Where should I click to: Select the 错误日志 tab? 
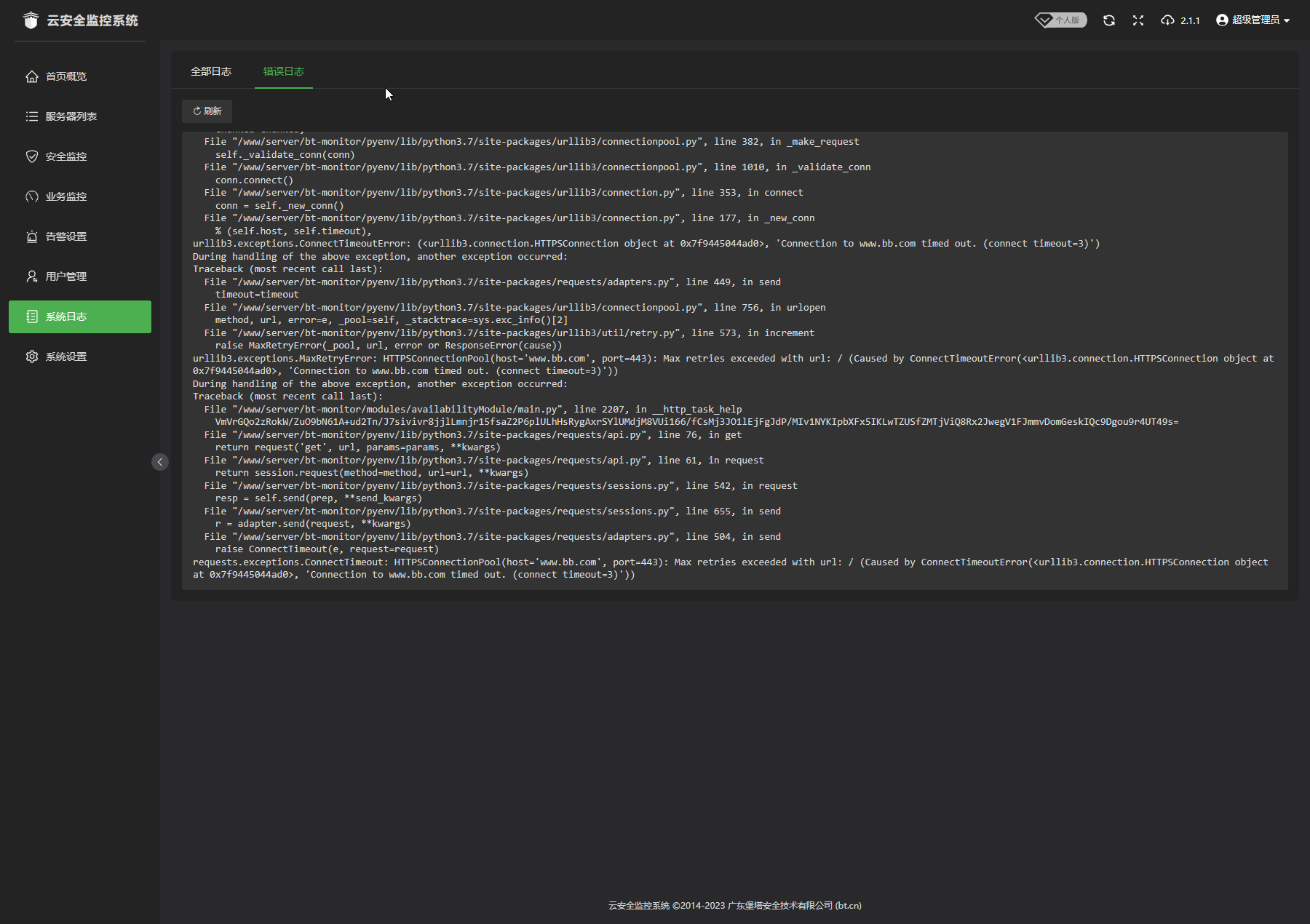click(x=284, y=71)
